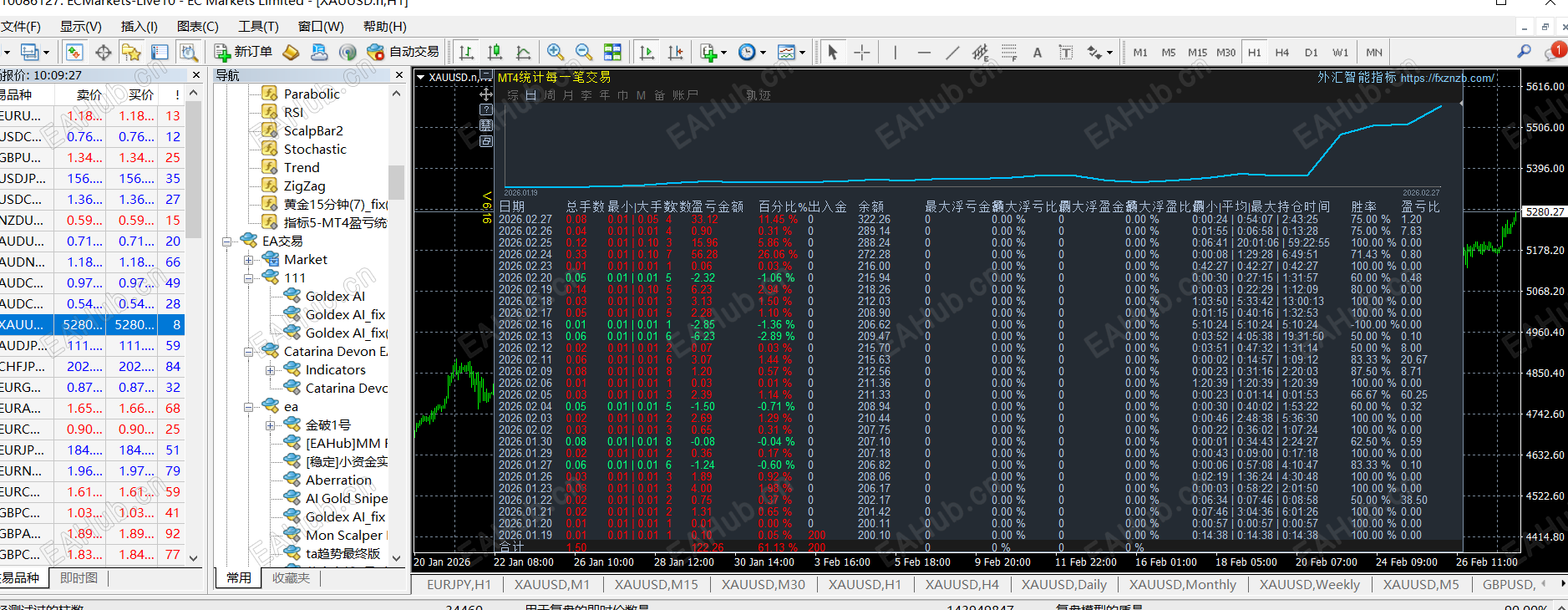Select the Aberration expert advisor
Screen dimensions: 1568x610
338,480
